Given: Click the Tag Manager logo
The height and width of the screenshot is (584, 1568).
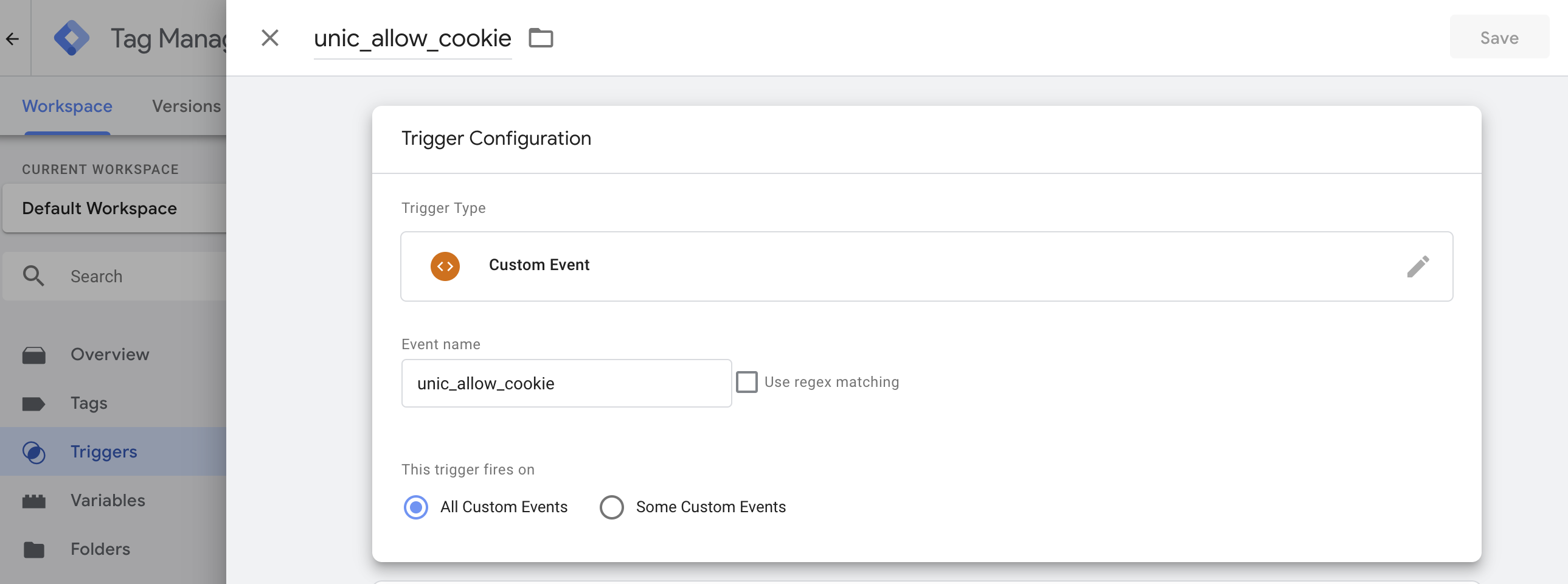Looking at the screenshot, I should 71,38.
